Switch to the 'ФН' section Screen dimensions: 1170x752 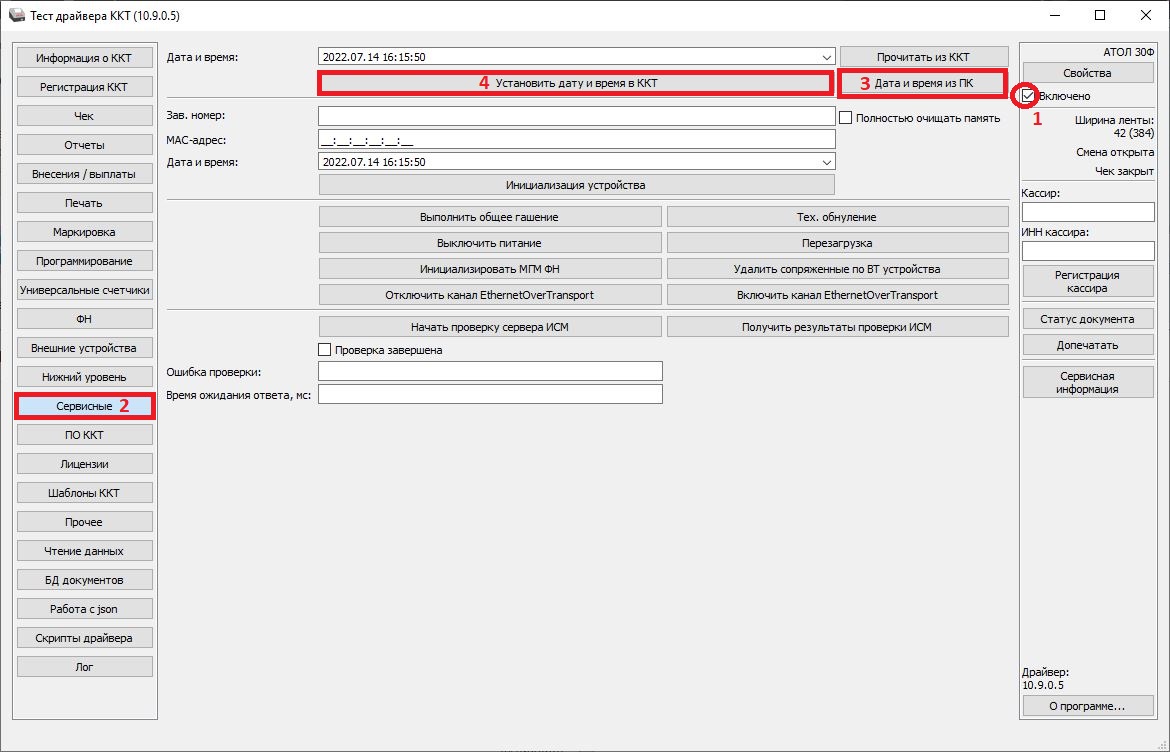[x=85, y=319]
